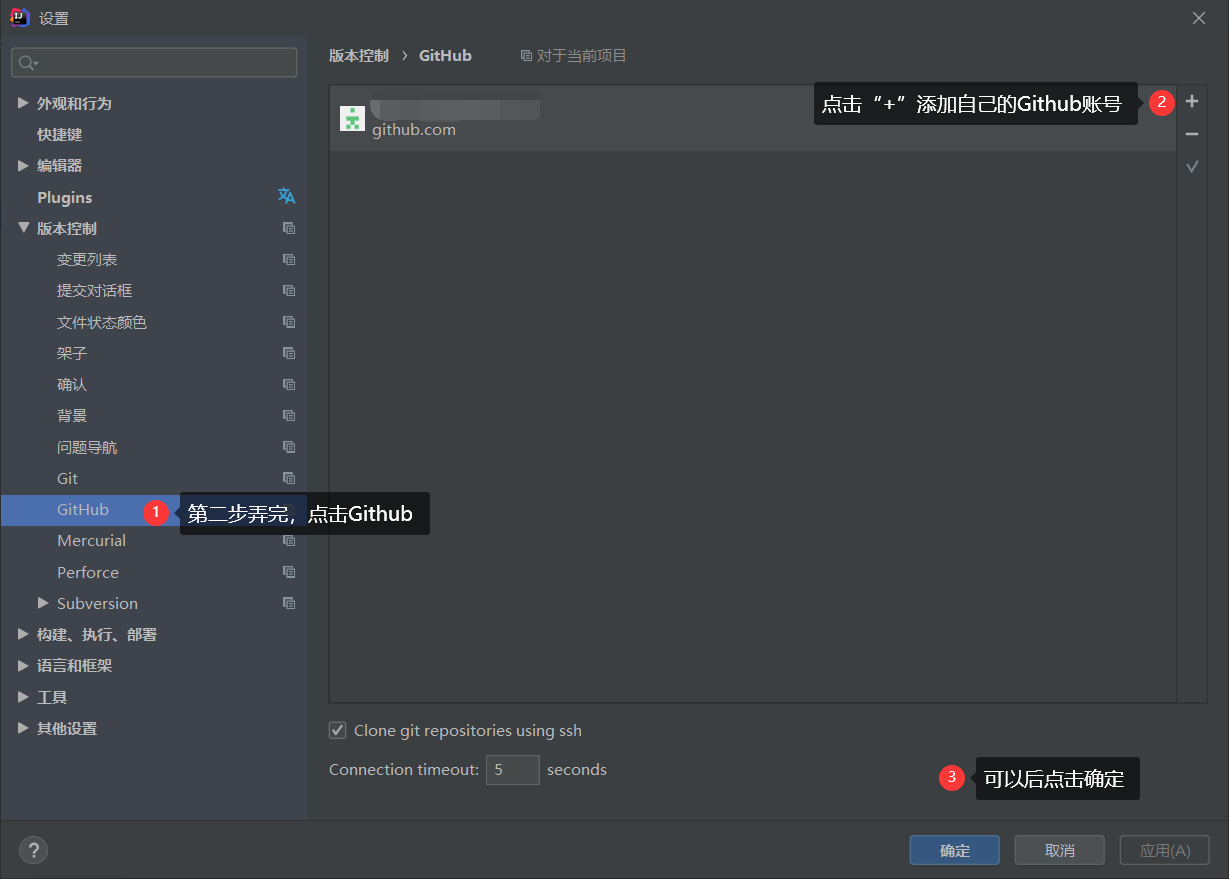Viewport: 1229px width, 879px height.
Task: Click the 取消 button
Action: pos(1059,850)
